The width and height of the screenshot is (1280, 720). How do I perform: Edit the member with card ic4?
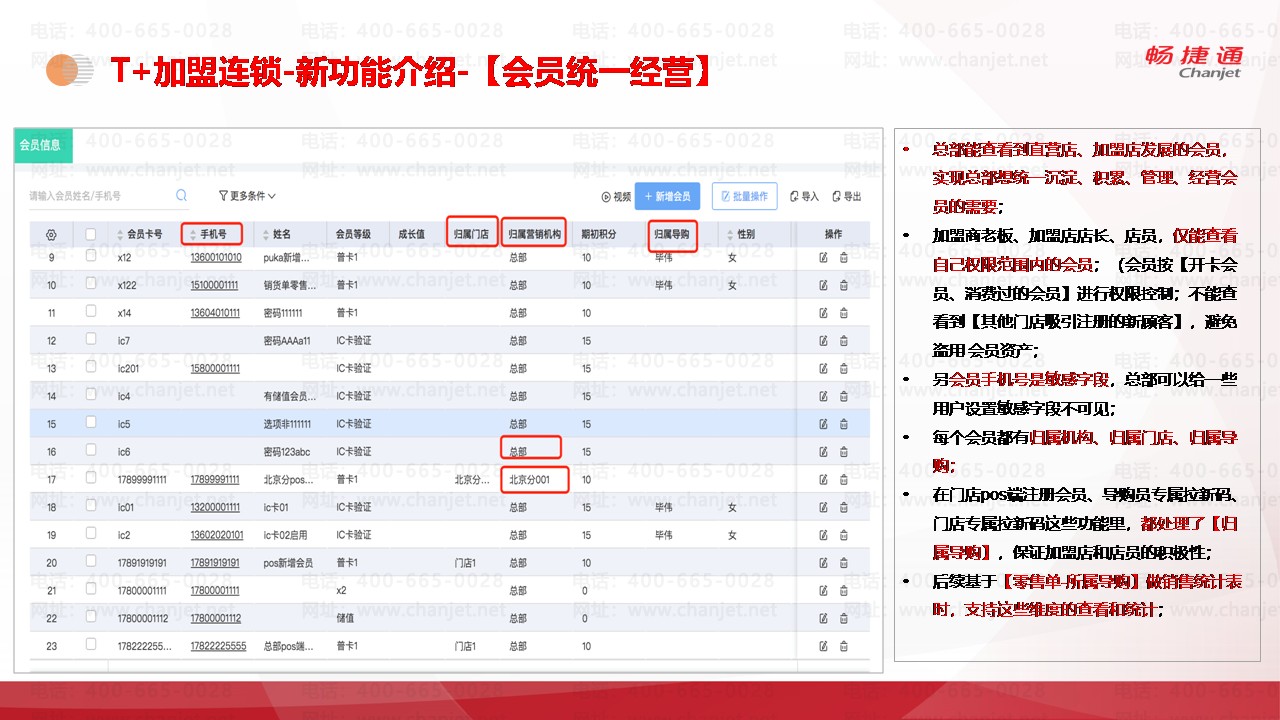point(823,396)
